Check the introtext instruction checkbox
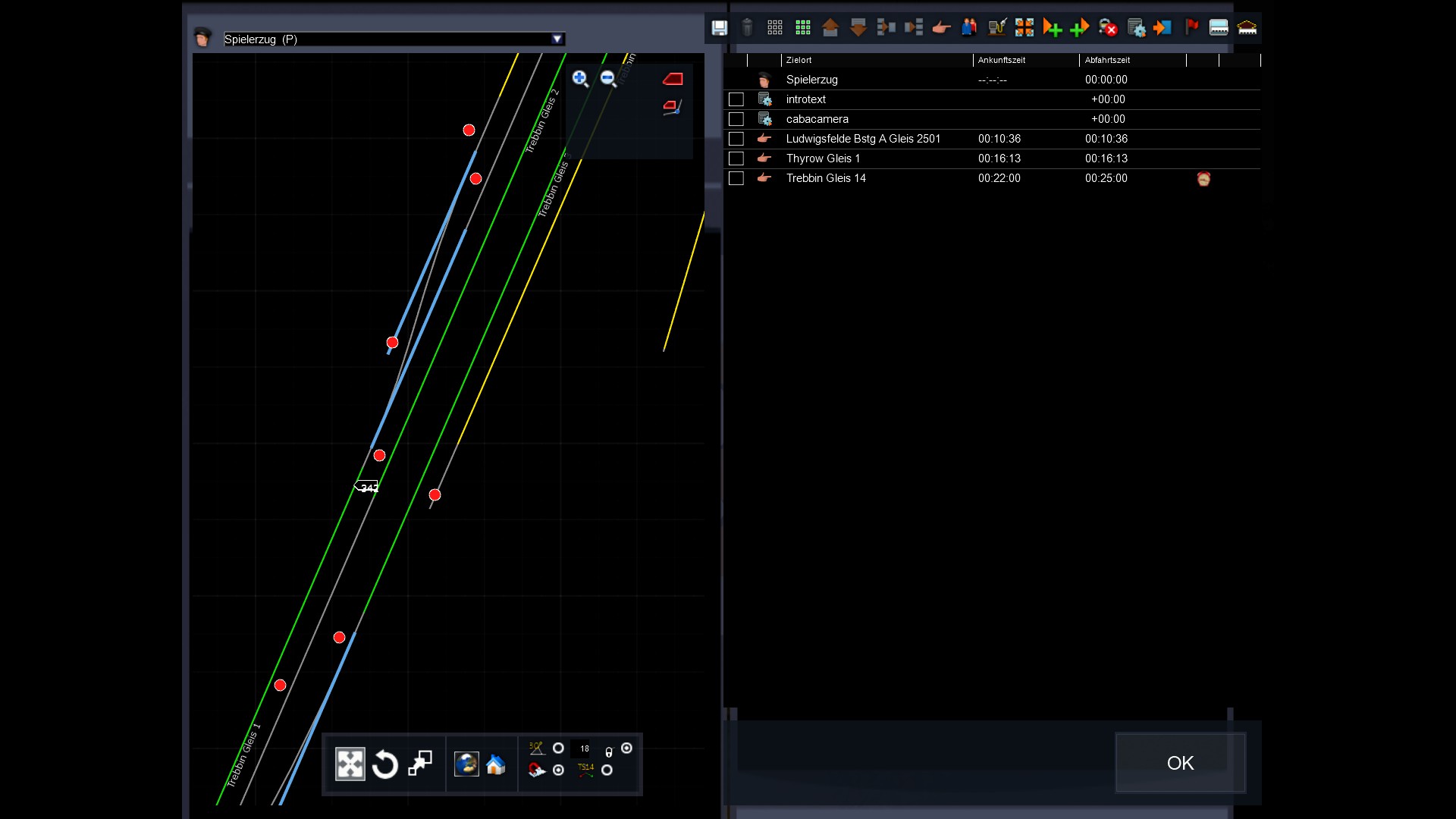 (x=736, y=99)
